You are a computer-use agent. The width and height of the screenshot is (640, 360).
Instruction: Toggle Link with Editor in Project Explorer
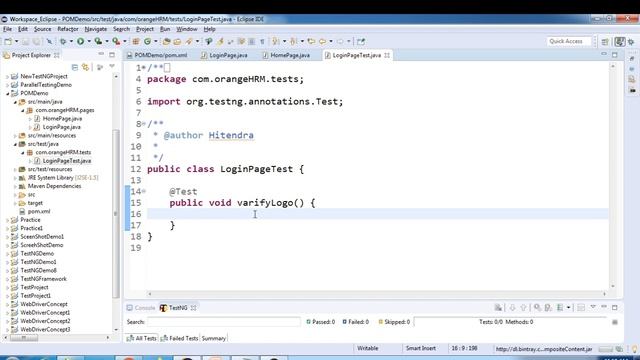86,67
